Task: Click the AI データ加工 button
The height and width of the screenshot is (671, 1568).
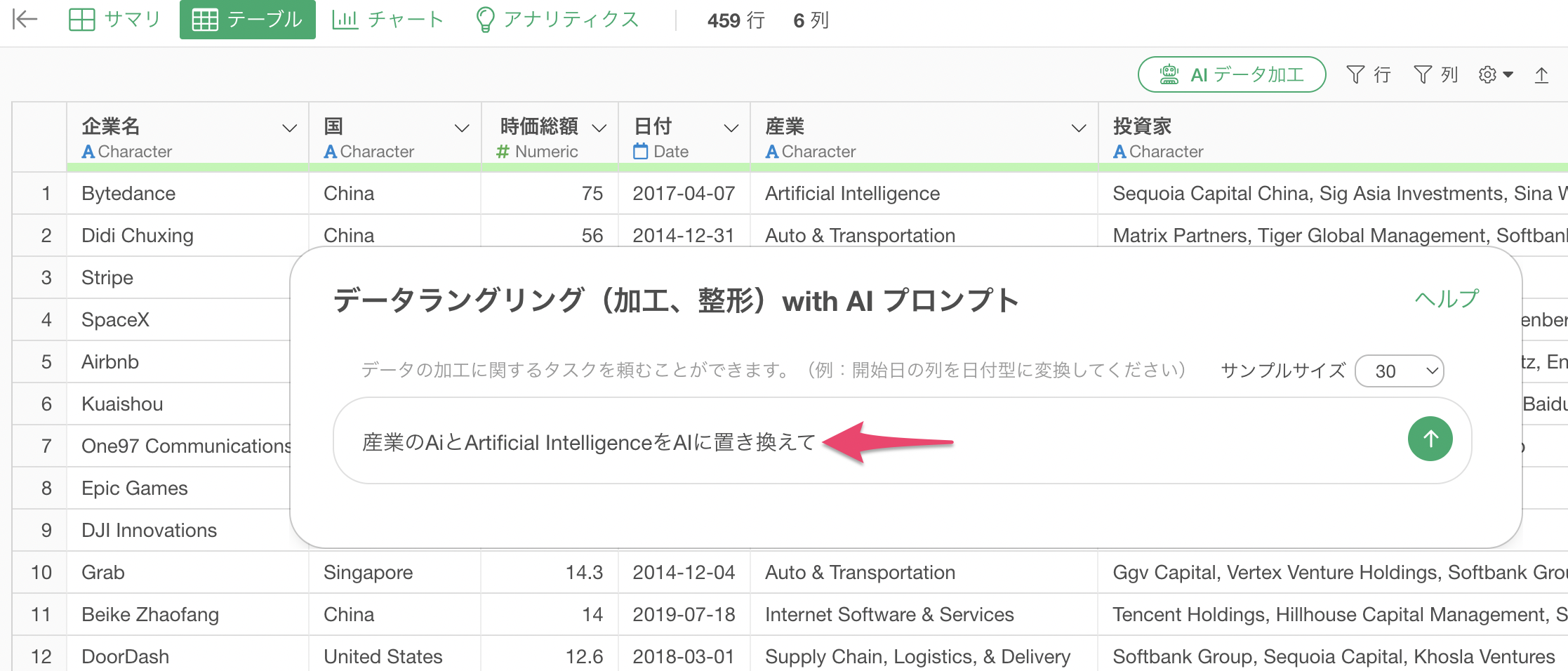Action: click(x=1232, y=74)
